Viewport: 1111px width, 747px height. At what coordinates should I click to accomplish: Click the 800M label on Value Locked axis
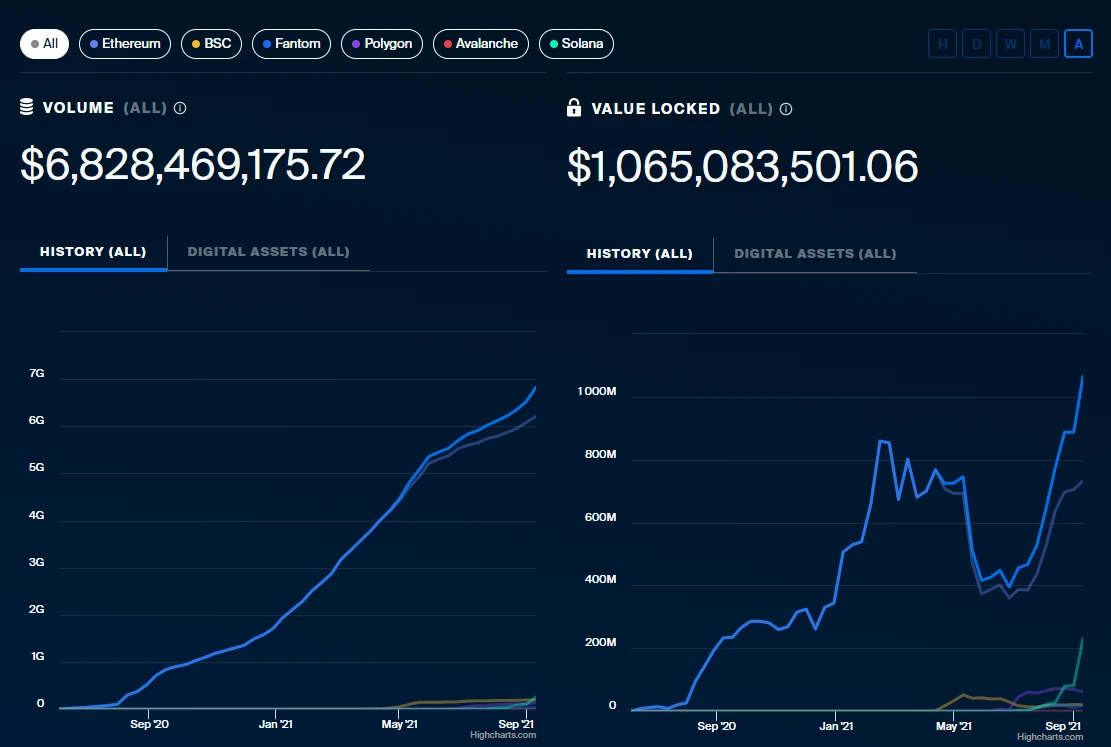pos(600,454)
